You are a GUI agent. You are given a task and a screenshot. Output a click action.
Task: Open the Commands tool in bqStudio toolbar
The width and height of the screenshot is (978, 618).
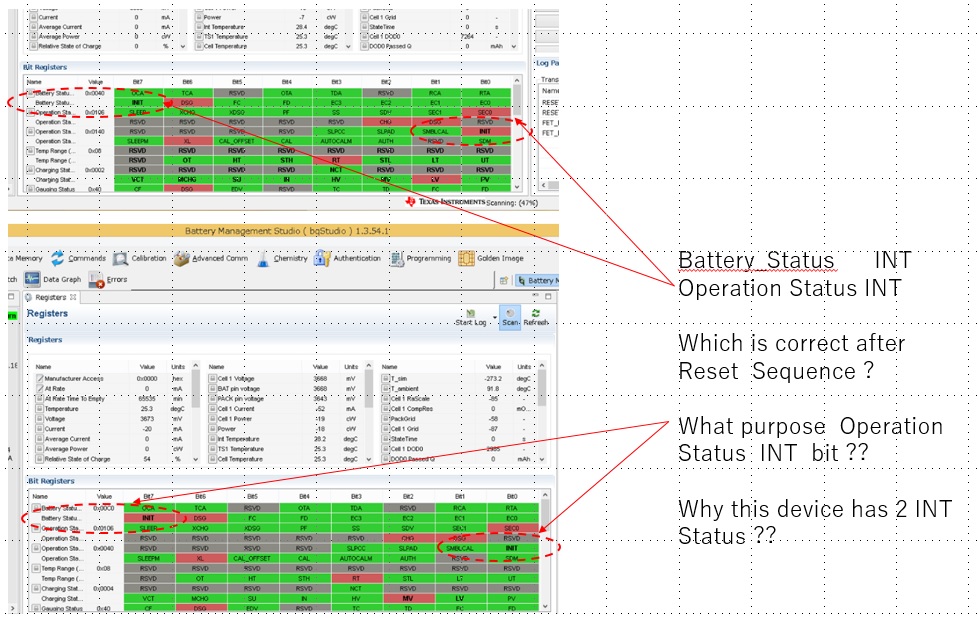click(79, 258)
